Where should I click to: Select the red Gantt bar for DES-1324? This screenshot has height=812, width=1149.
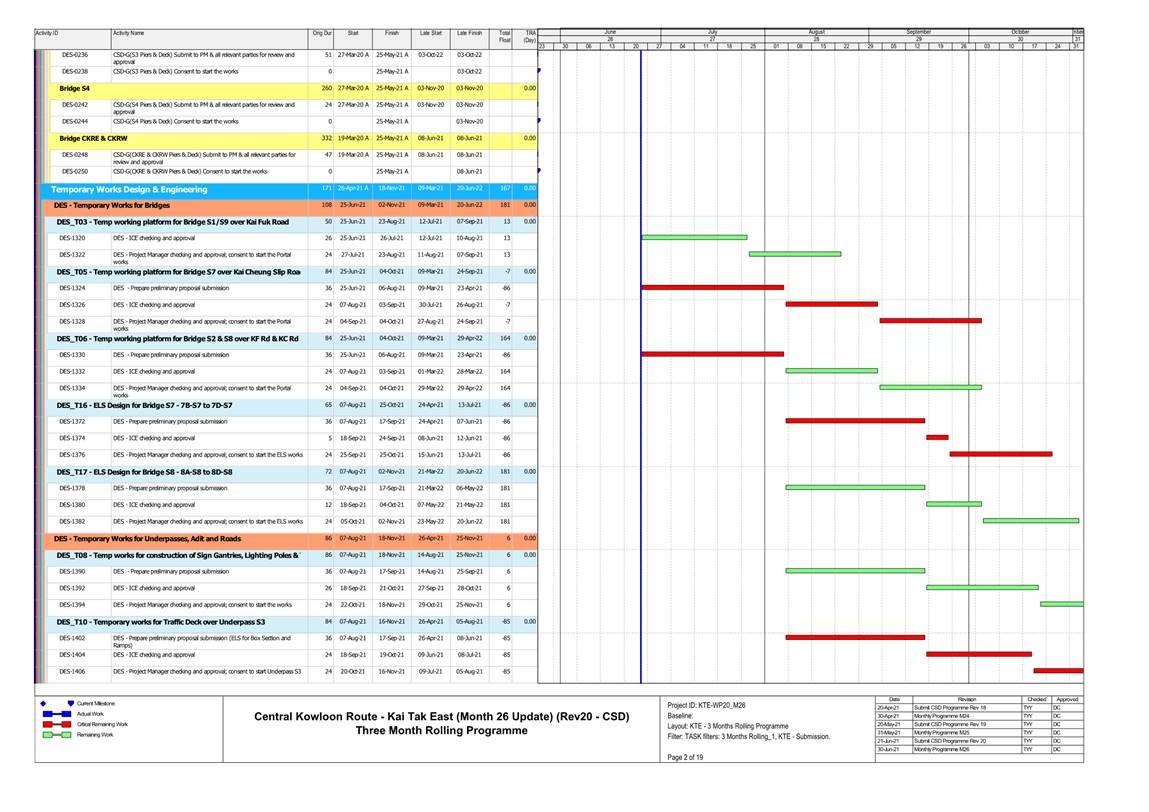point(711,287)
